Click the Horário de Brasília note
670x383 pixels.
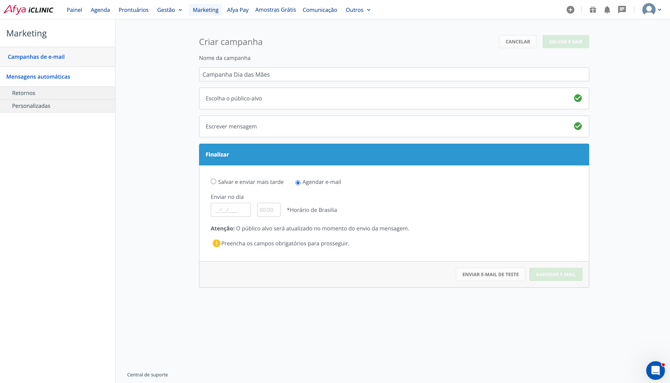coord(312,210)
